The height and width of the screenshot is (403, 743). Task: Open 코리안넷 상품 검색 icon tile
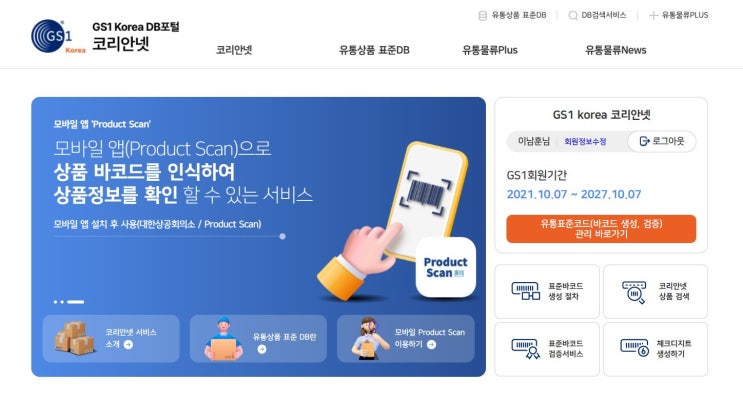(656, 292)
